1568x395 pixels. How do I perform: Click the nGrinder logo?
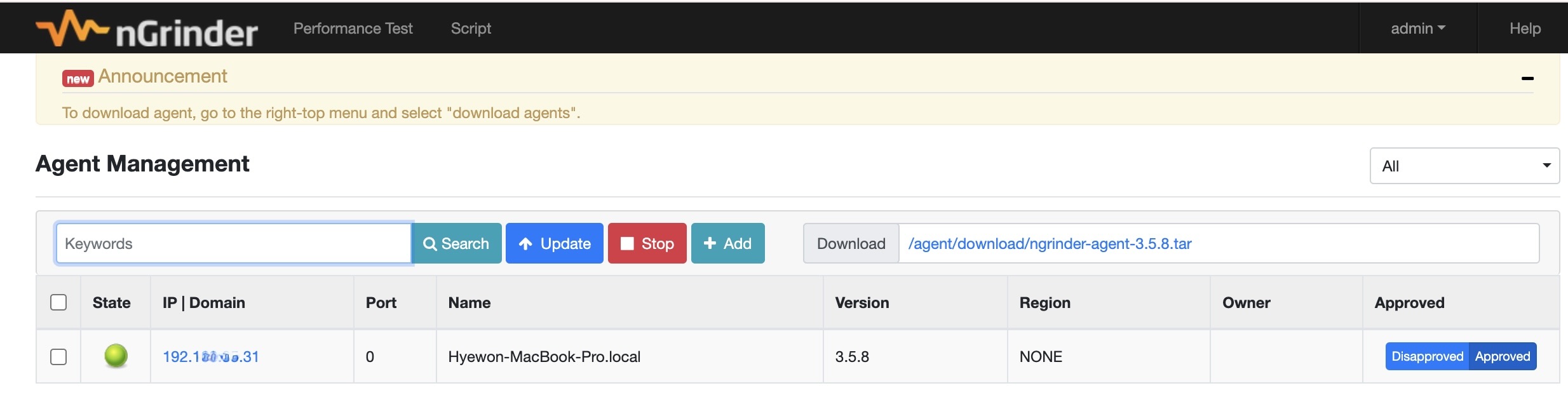147,29
